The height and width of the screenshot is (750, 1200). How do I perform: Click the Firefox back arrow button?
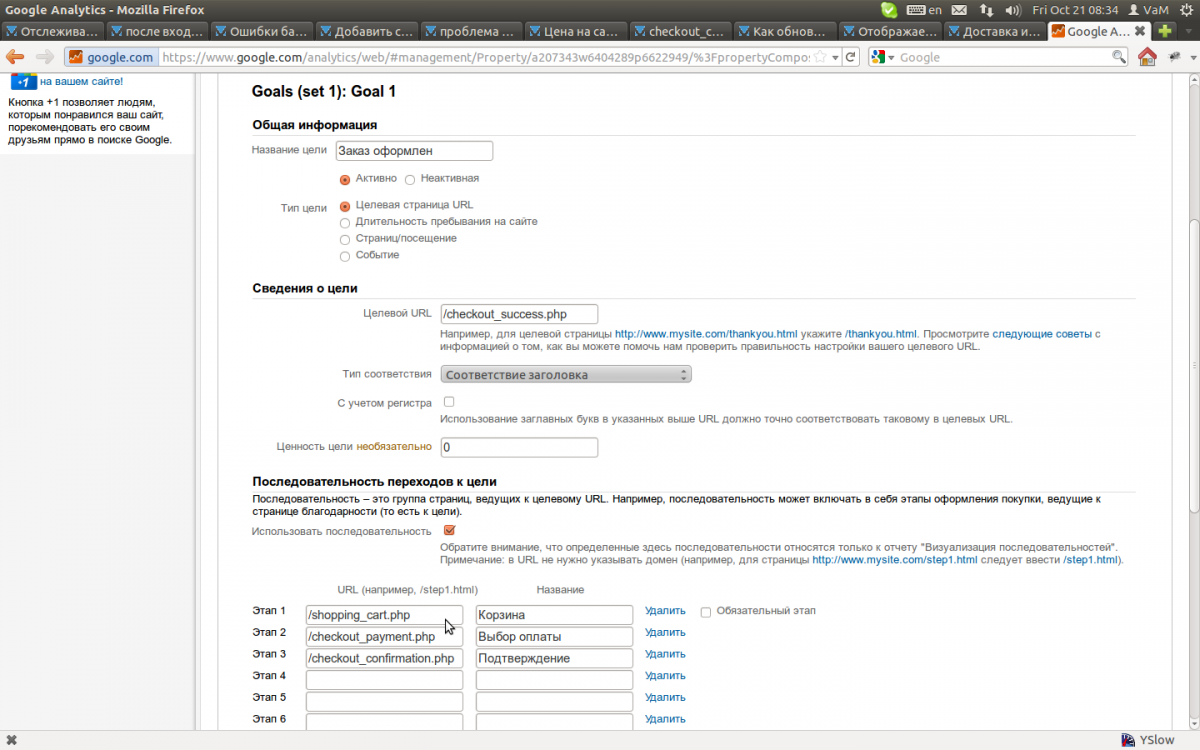tap(15, 57)
